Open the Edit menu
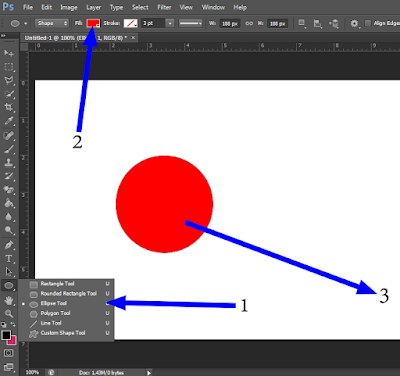The height and width of the screenshot is (376, 400). tap(47, 7)
